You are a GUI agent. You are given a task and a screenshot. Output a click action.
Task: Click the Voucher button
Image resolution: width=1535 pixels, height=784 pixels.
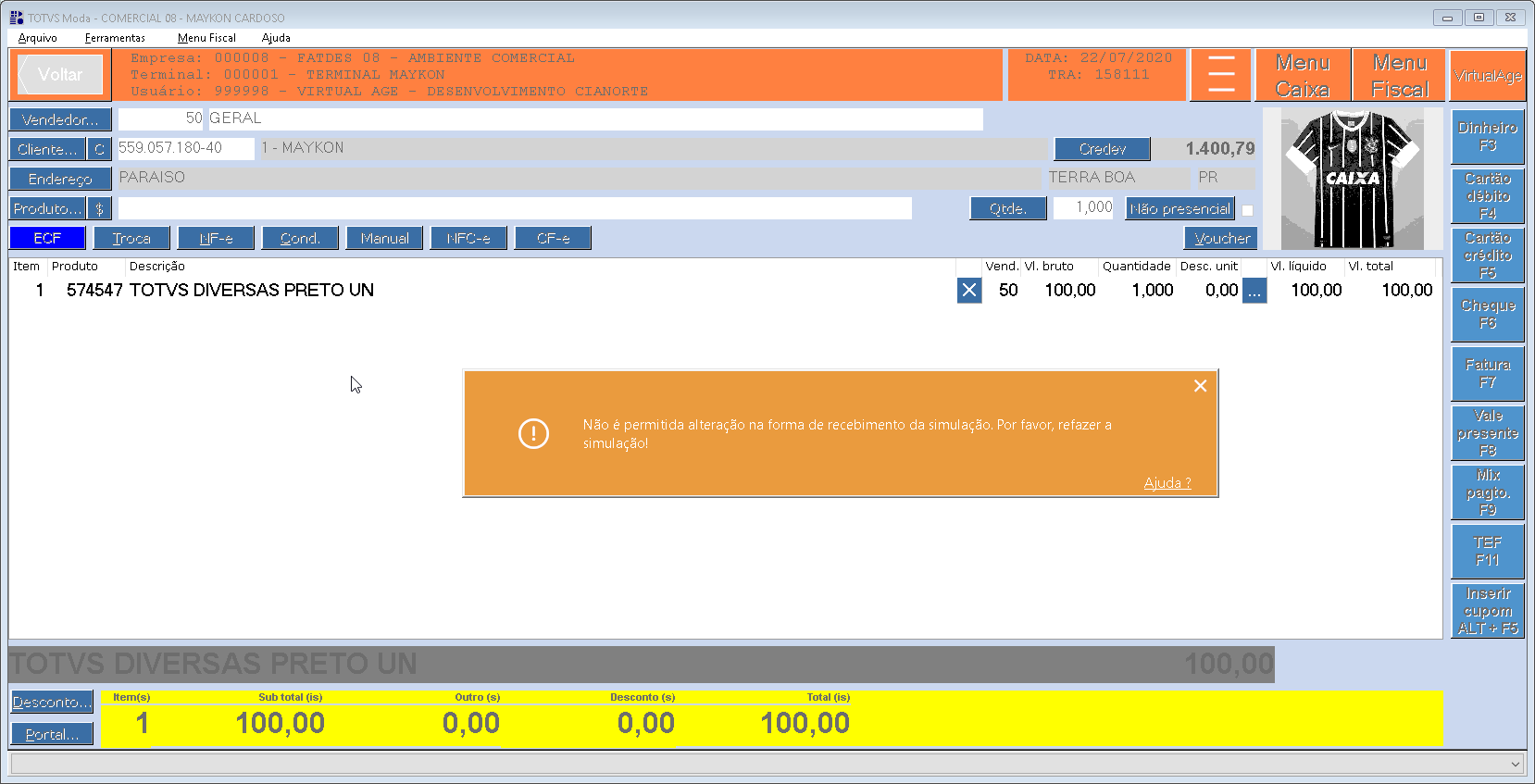click(1221, 238)
